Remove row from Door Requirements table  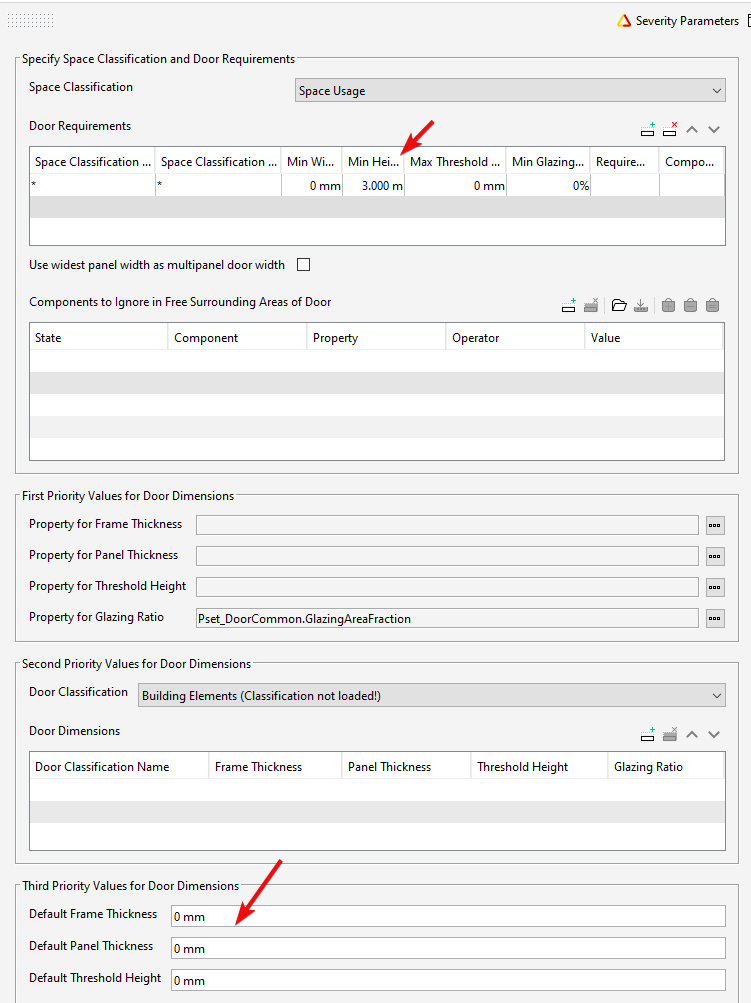[x=670, y=129]
